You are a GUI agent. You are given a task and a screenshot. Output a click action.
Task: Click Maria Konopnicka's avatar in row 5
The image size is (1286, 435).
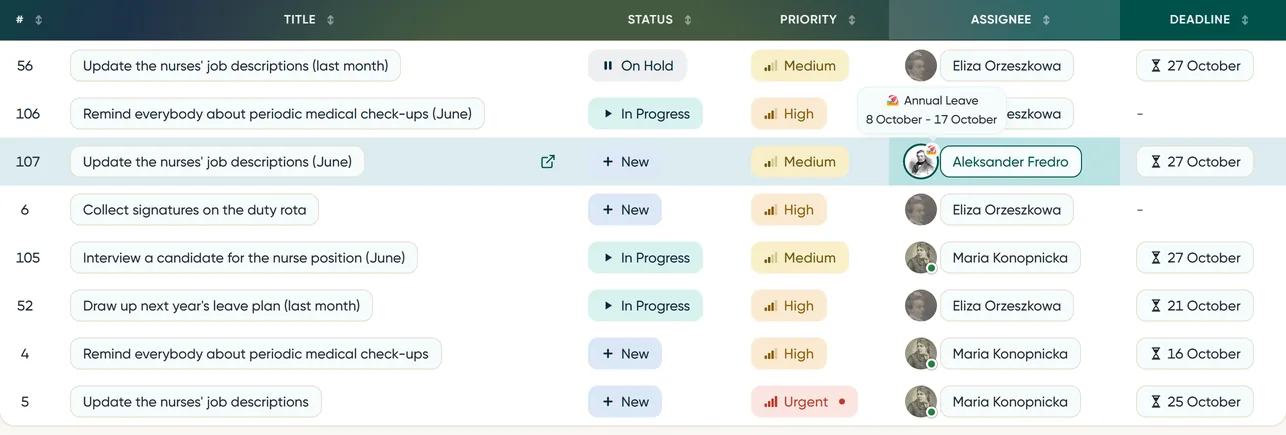pyautogui.click(x=921, y=402)
